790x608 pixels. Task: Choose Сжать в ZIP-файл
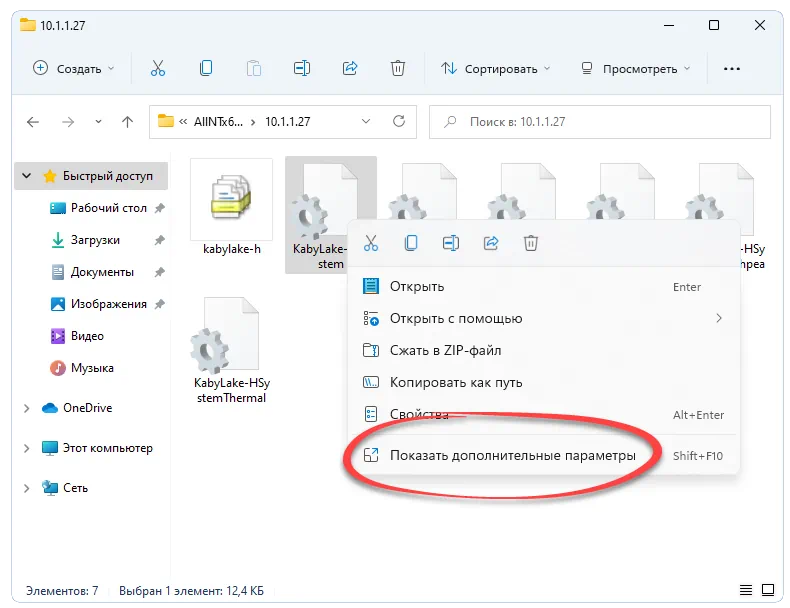pos(544,351)
